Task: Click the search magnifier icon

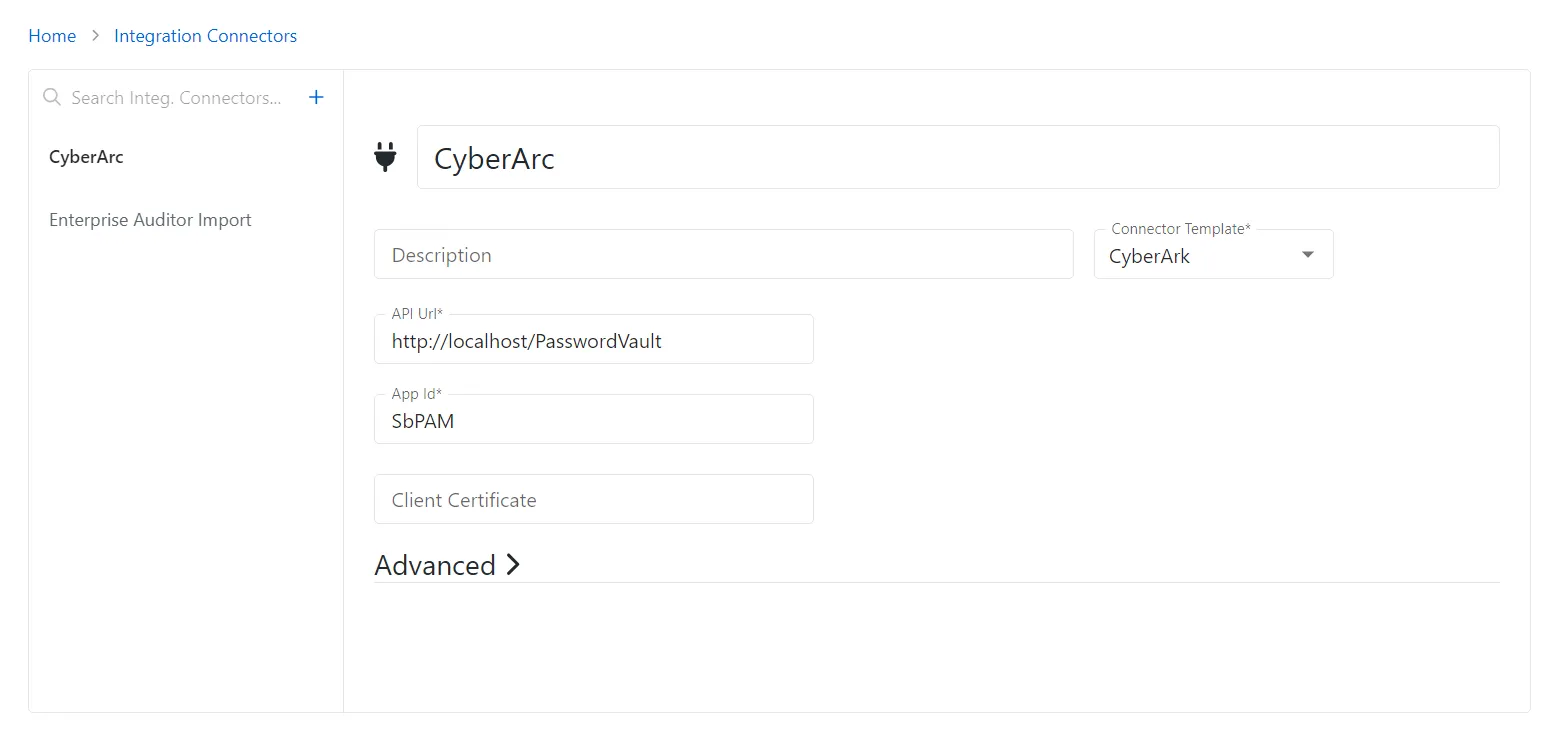Action: [52, 97]
